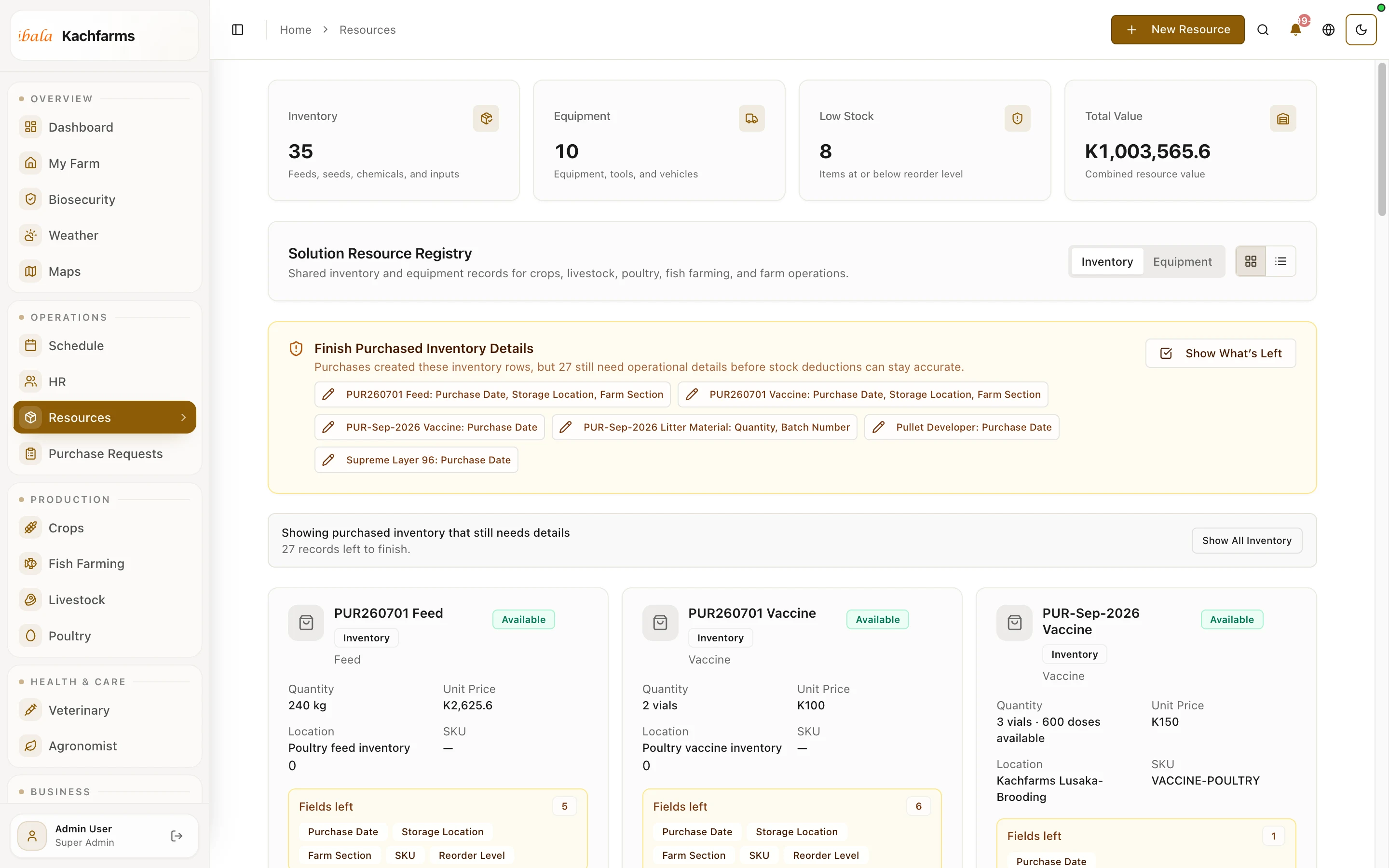Click the page vertical scrollbar
The height and width of the screenshot is (868, 1389).
click(x=1382, y=139)
